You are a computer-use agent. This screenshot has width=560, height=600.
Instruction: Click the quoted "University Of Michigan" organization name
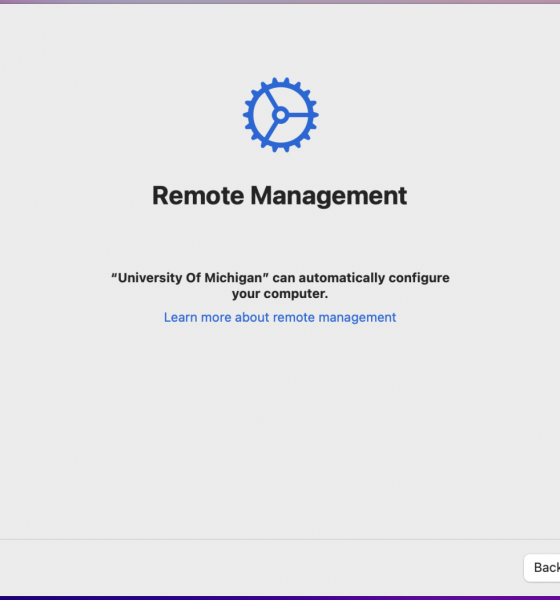coord(190,278)
